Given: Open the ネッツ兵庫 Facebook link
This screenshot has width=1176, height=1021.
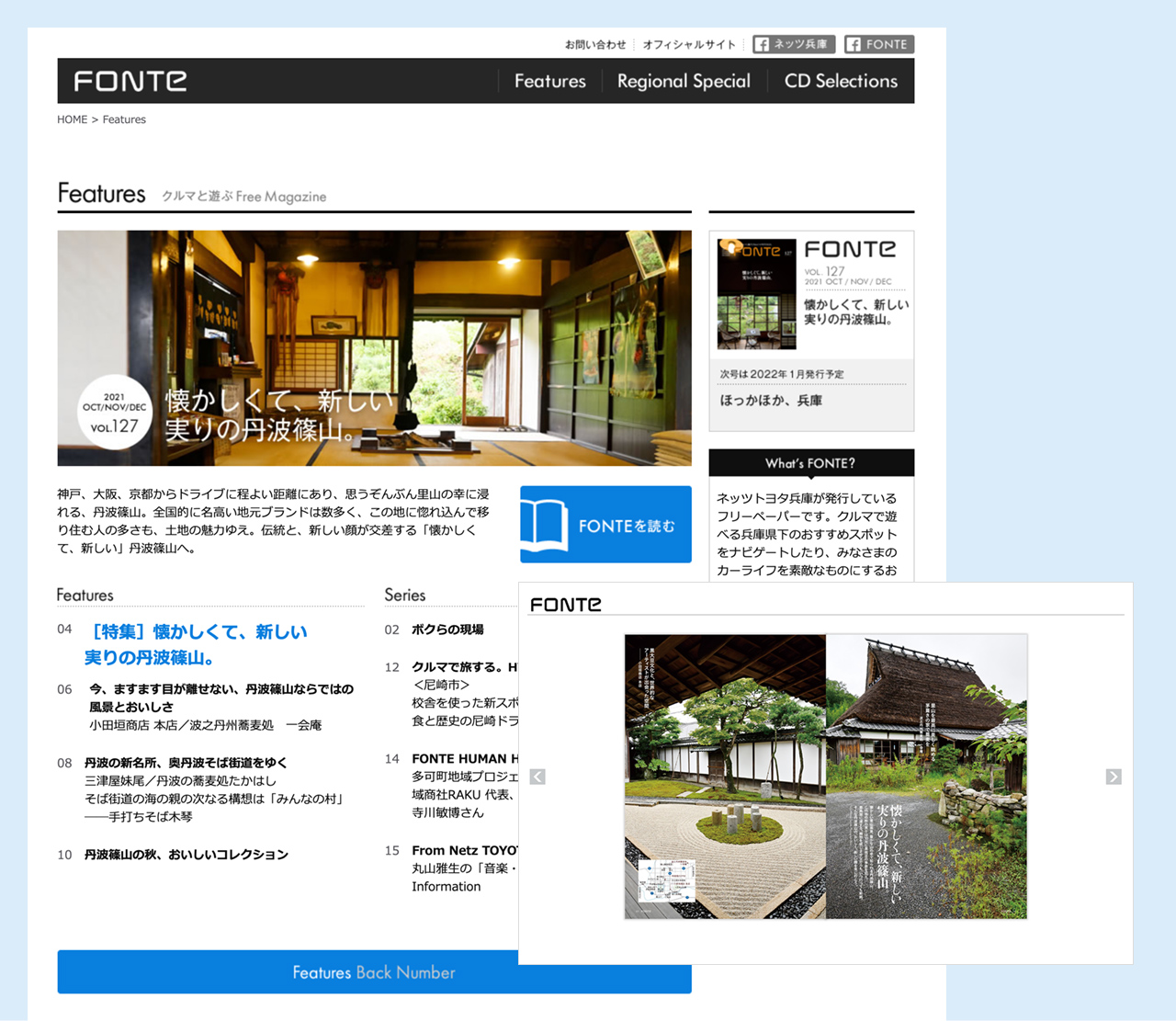Looking at the screenshot, I should (794, 44).
